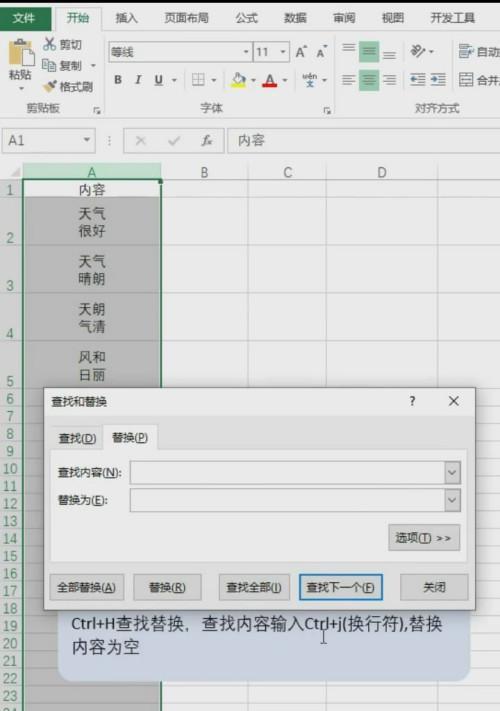Select cell containing 天气 晴朗
500x711 pixels.
click(x=92, y=269)
